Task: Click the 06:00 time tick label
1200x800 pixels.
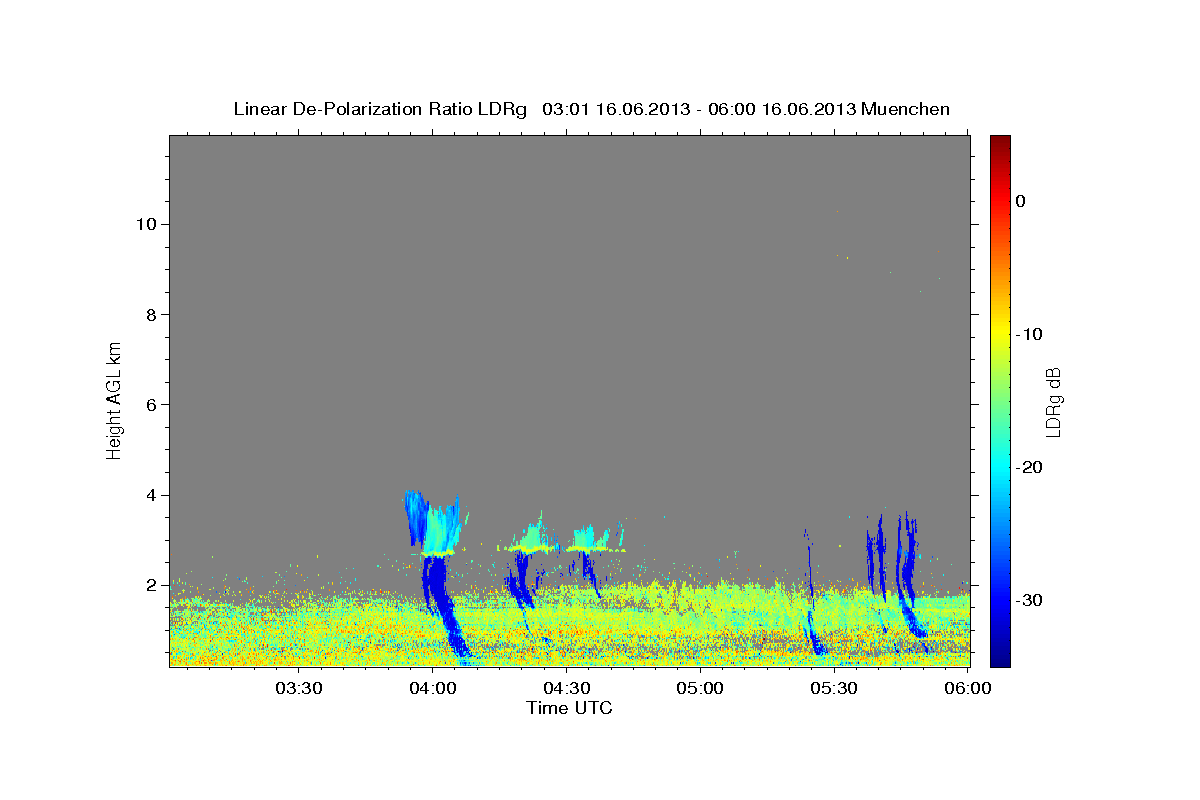Action: click(968, 688)
